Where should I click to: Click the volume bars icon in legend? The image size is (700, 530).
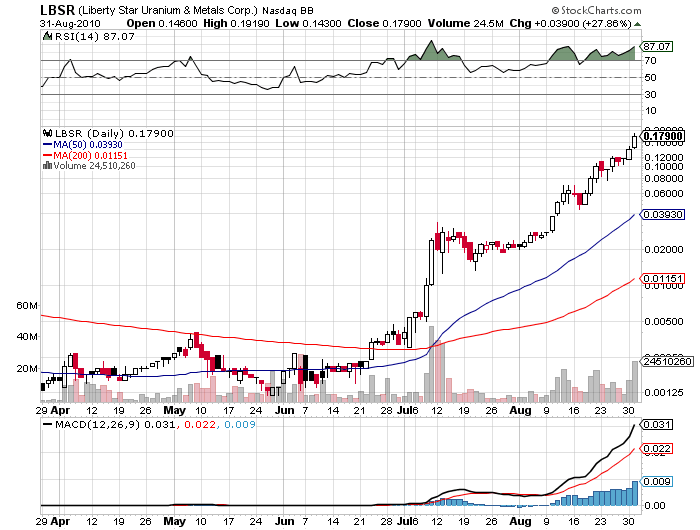click(47, 166)
